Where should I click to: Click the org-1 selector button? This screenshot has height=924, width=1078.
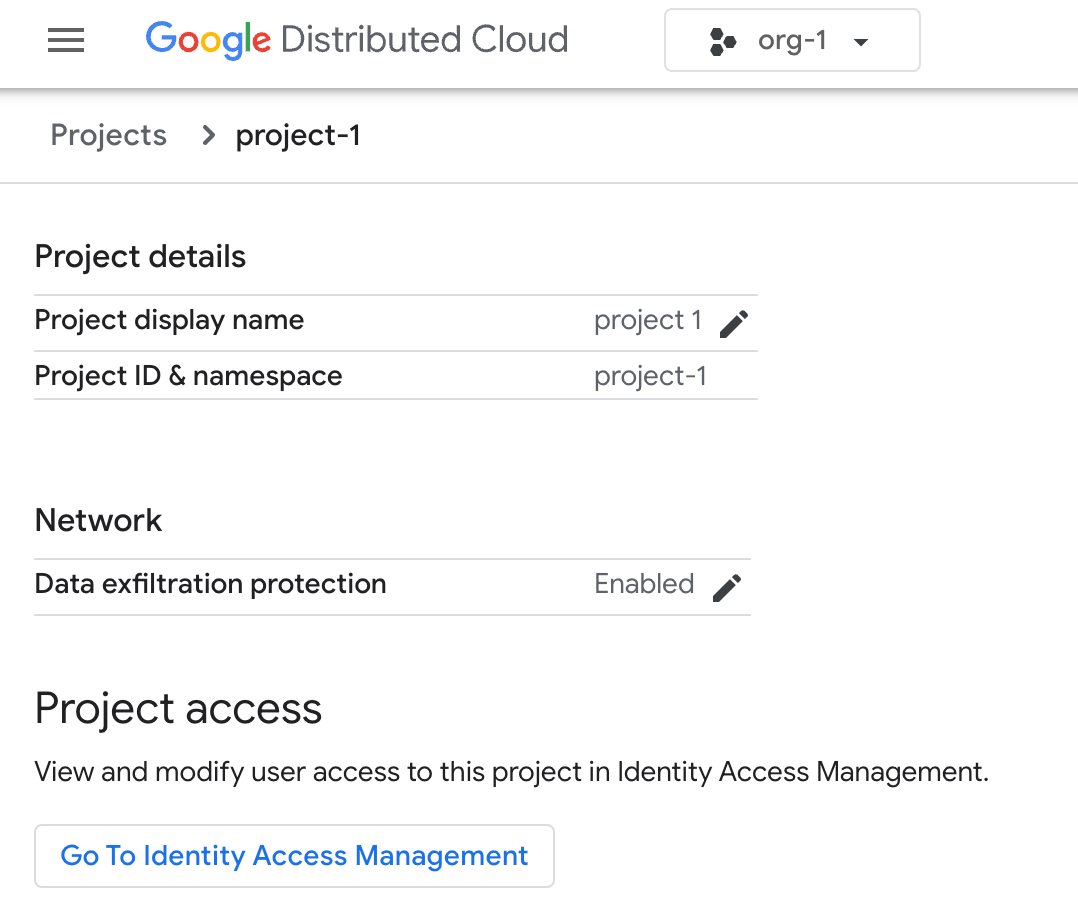pos(792,40)
